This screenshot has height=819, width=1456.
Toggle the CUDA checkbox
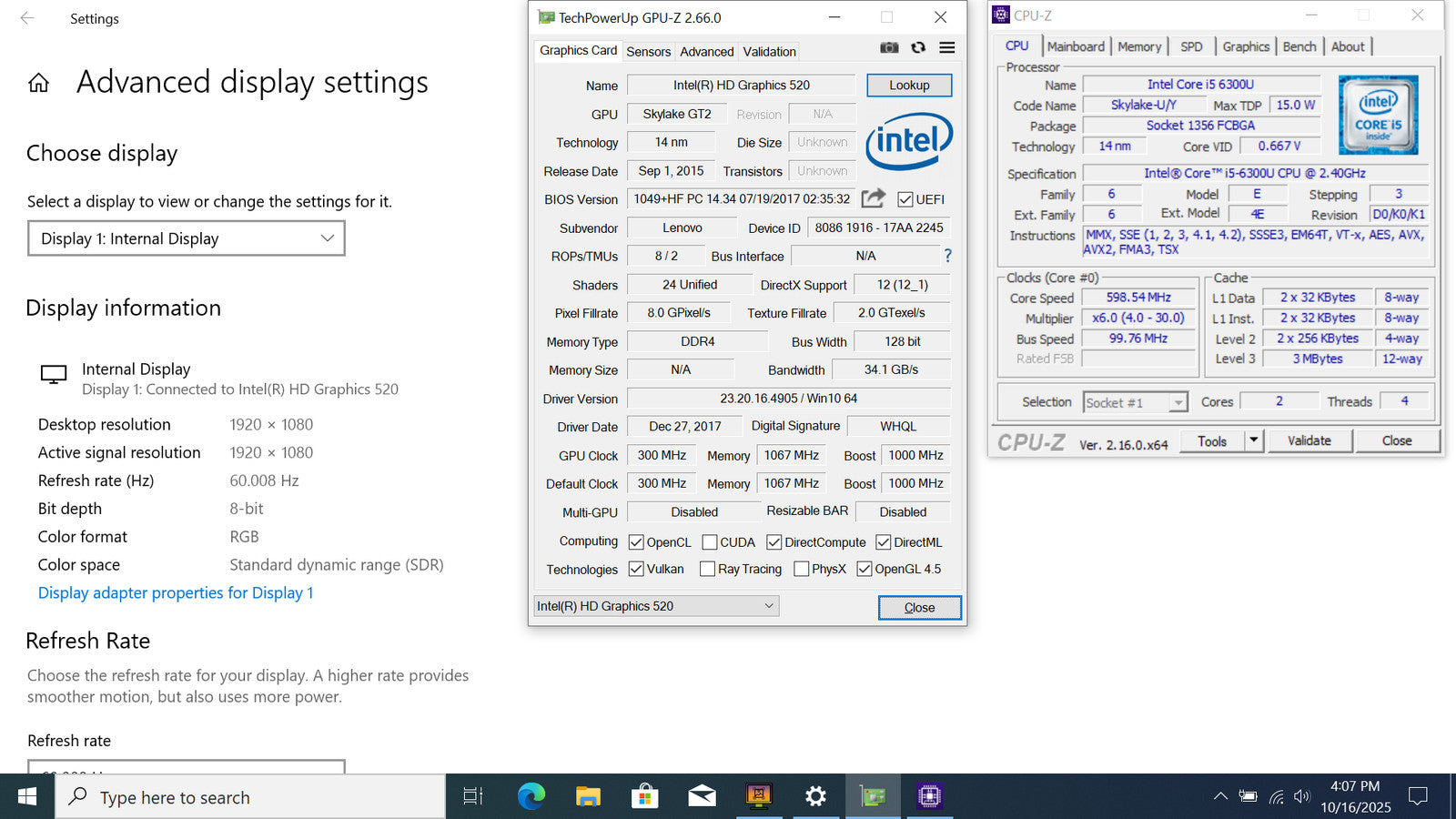tap(710, 542)
